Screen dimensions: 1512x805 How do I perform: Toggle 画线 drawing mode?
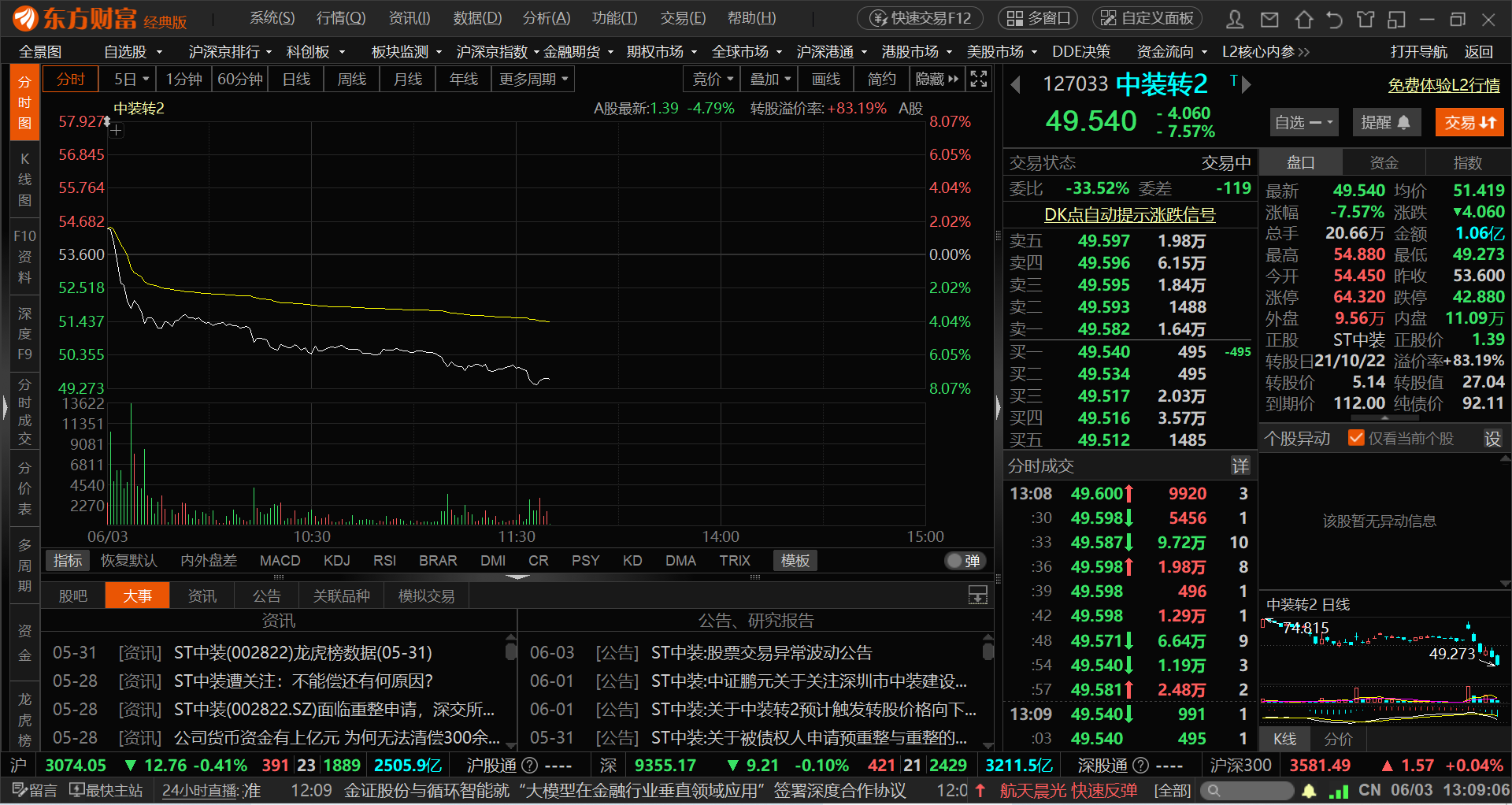point(826,79)
